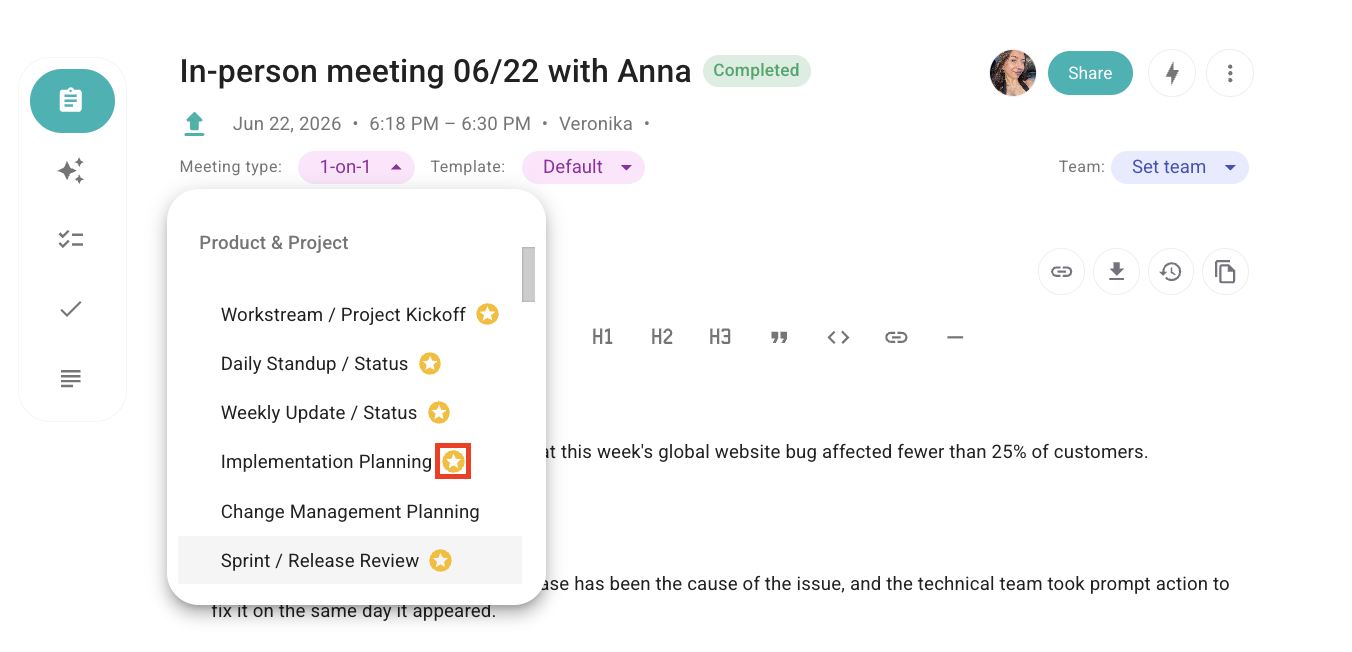Open the AI sparkles sidebar icon
Image resolution: width=1352 pixels, height=652 pixels.
pos(71,171)
